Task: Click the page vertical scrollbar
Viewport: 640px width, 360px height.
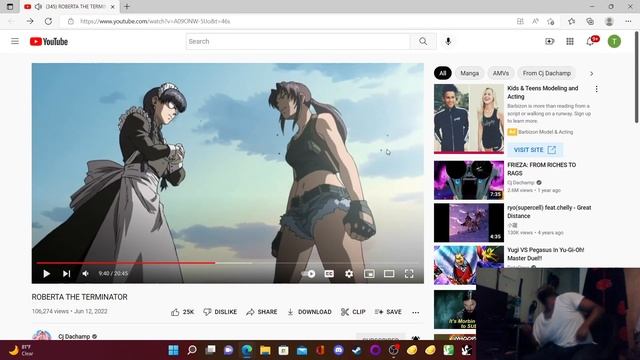Action: [x=636, y=78]
